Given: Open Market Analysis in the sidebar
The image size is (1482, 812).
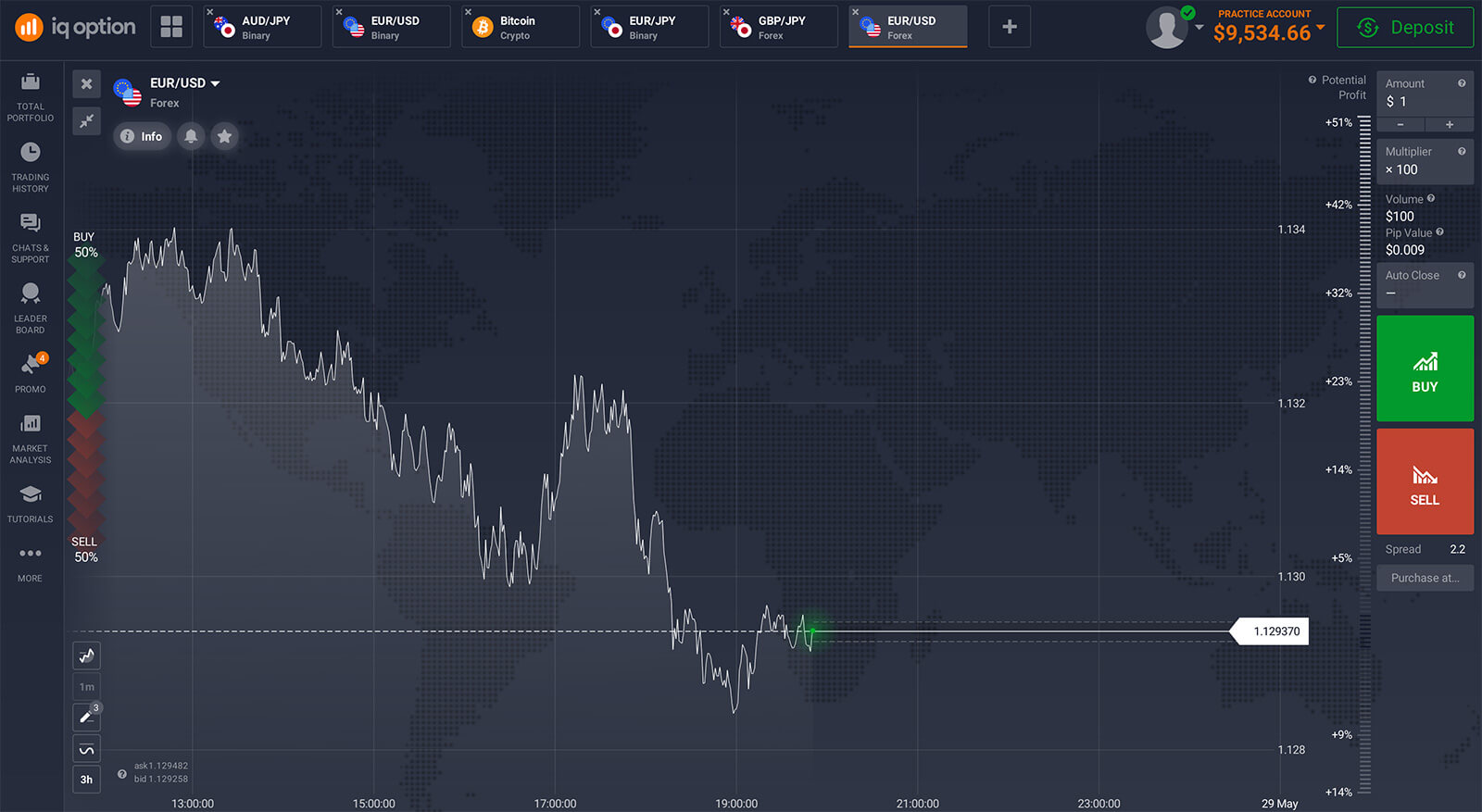Looking at the screenshot, I should point(31,438).
